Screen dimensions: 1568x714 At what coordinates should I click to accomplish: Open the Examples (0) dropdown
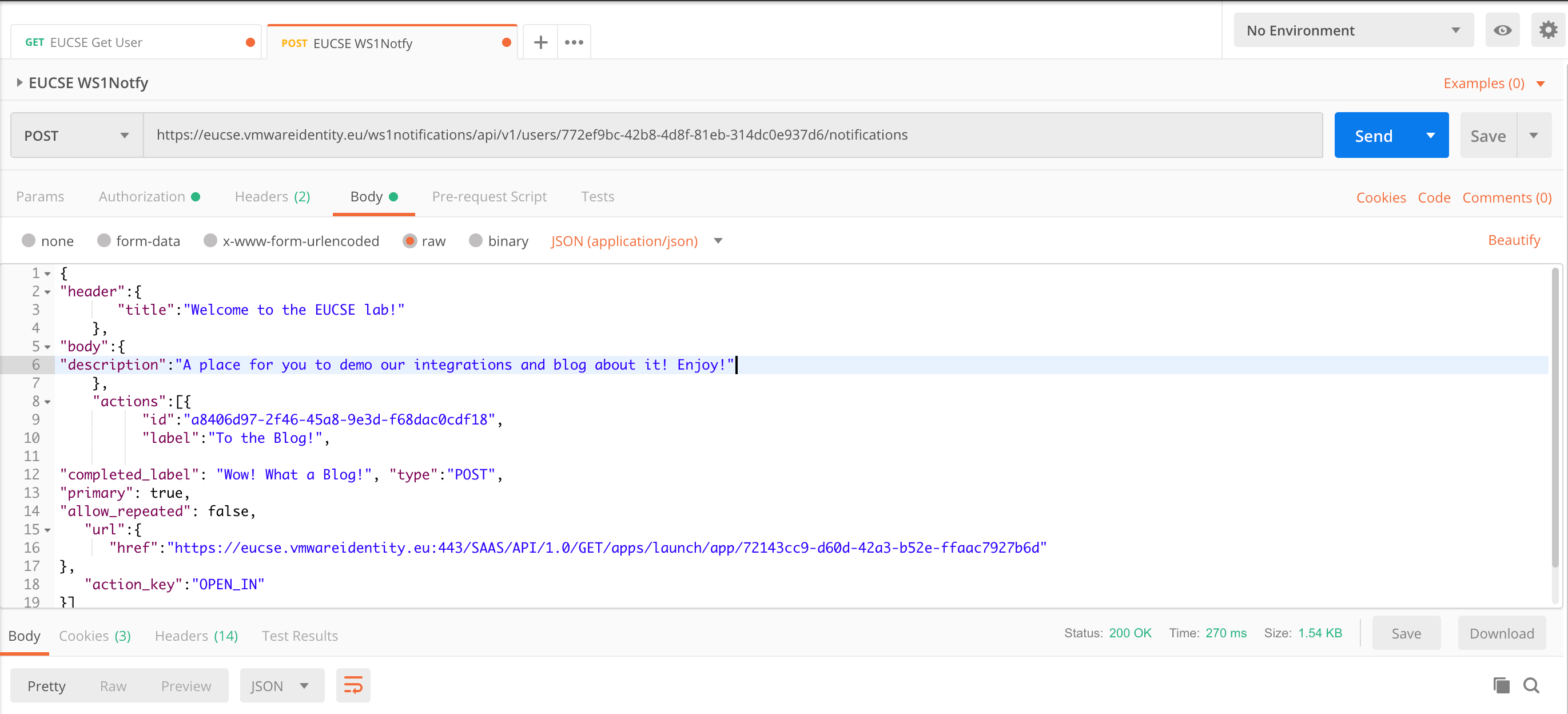point(1494,84)
